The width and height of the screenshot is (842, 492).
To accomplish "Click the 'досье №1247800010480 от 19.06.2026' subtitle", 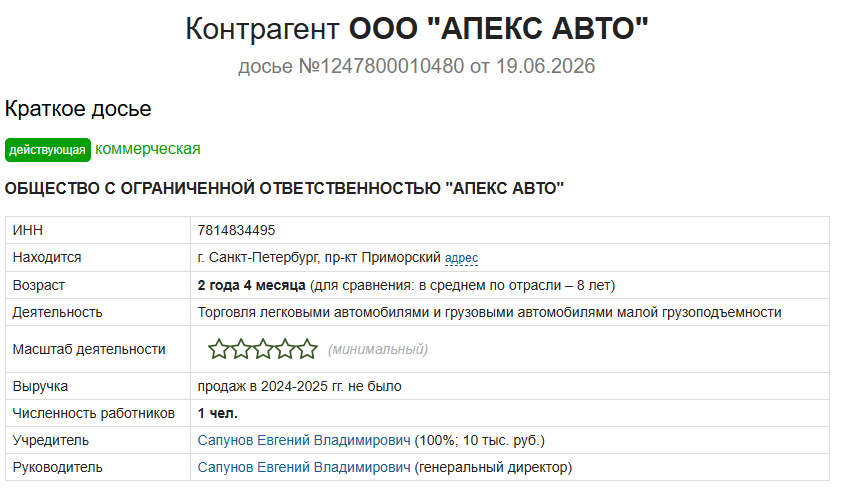I will (417, 66).
